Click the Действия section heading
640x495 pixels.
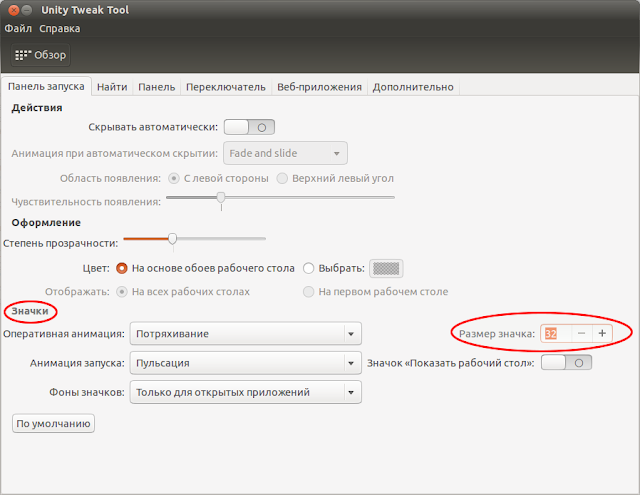pyautogui.click(x=37, y=108)
